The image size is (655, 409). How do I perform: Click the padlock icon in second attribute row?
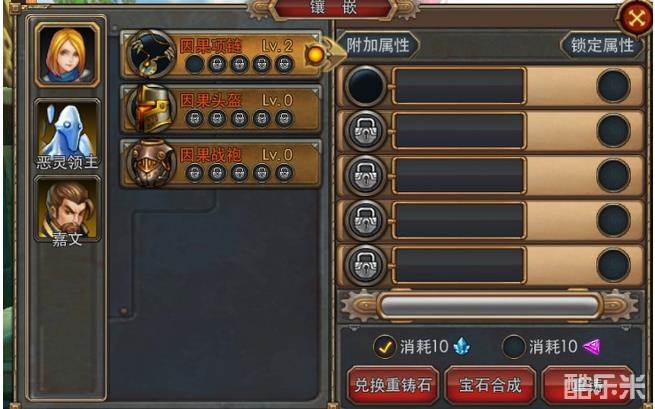click(x=366, y=131)
